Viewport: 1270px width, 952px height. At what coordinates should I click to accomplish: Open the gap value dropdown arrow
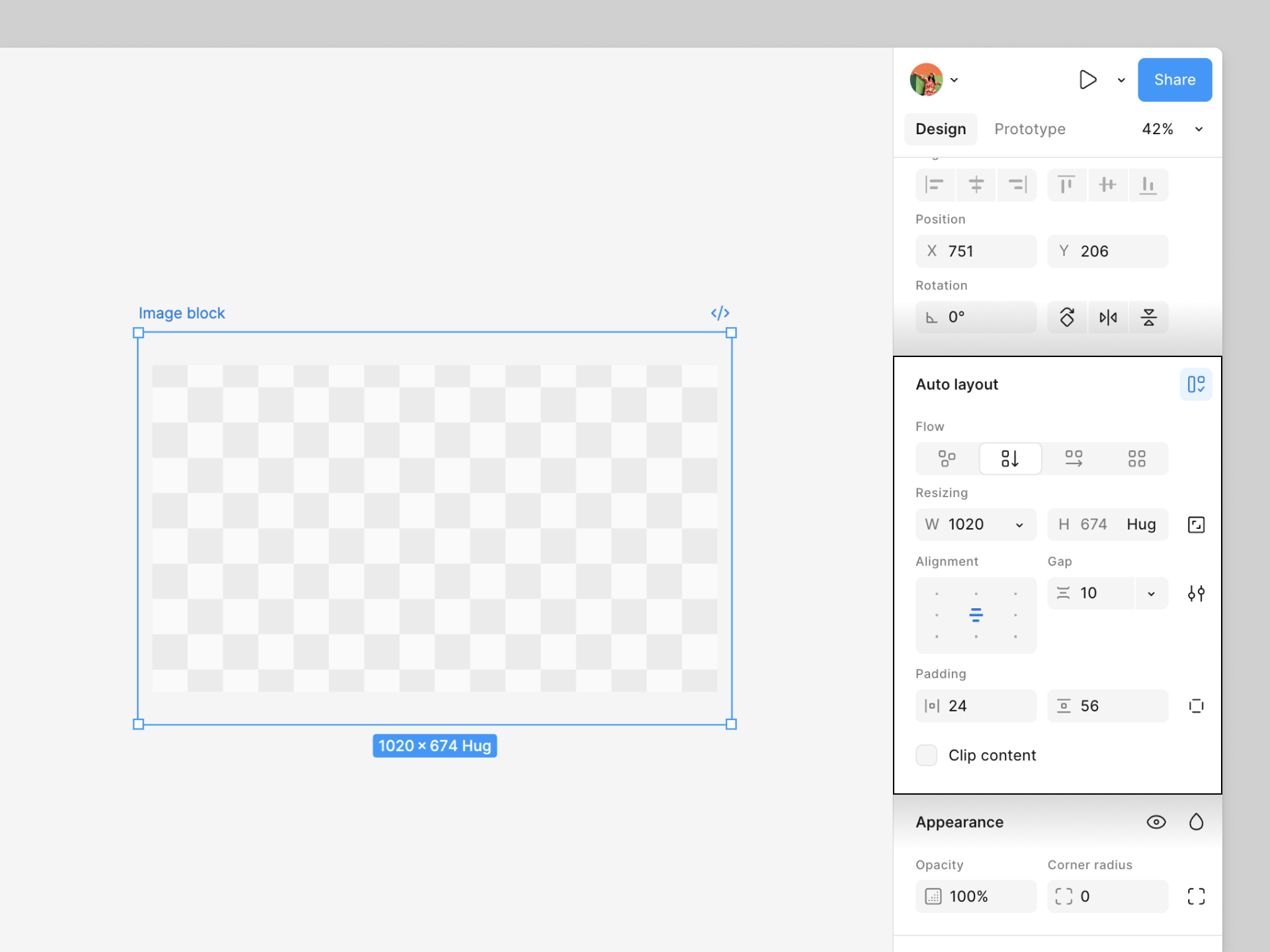point(1151,593)
